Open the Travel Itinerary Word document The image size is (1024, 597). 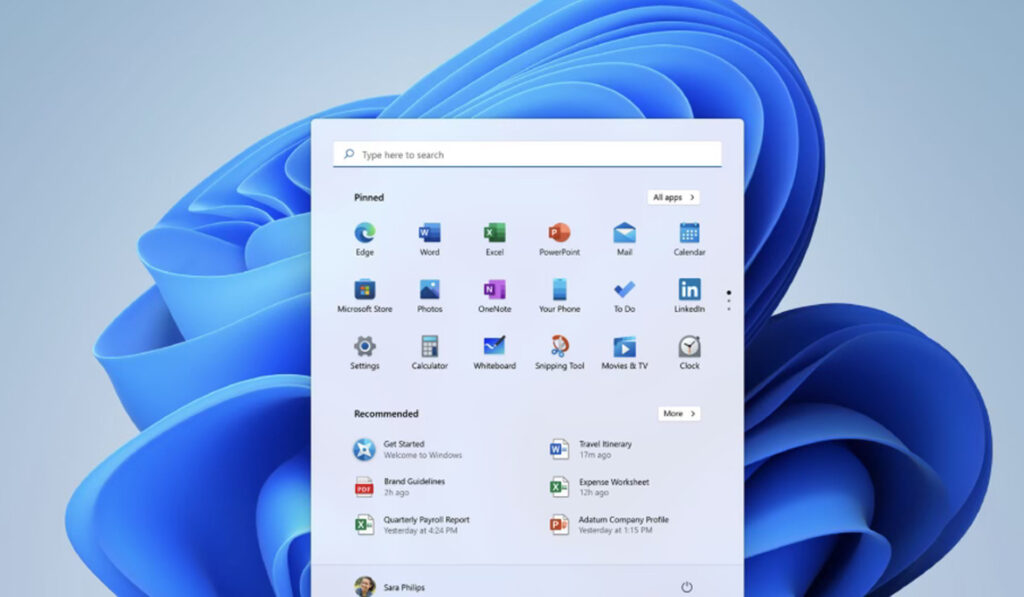tap(590, 449)
